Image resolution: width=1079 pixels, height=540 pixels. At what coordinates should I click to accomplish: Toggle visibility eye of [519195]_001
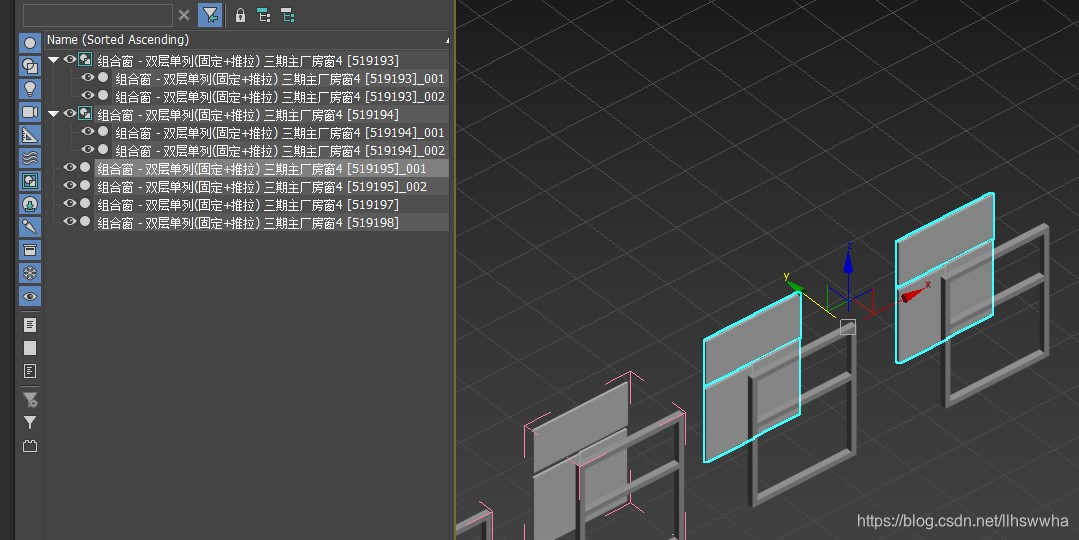coord(70,166)
